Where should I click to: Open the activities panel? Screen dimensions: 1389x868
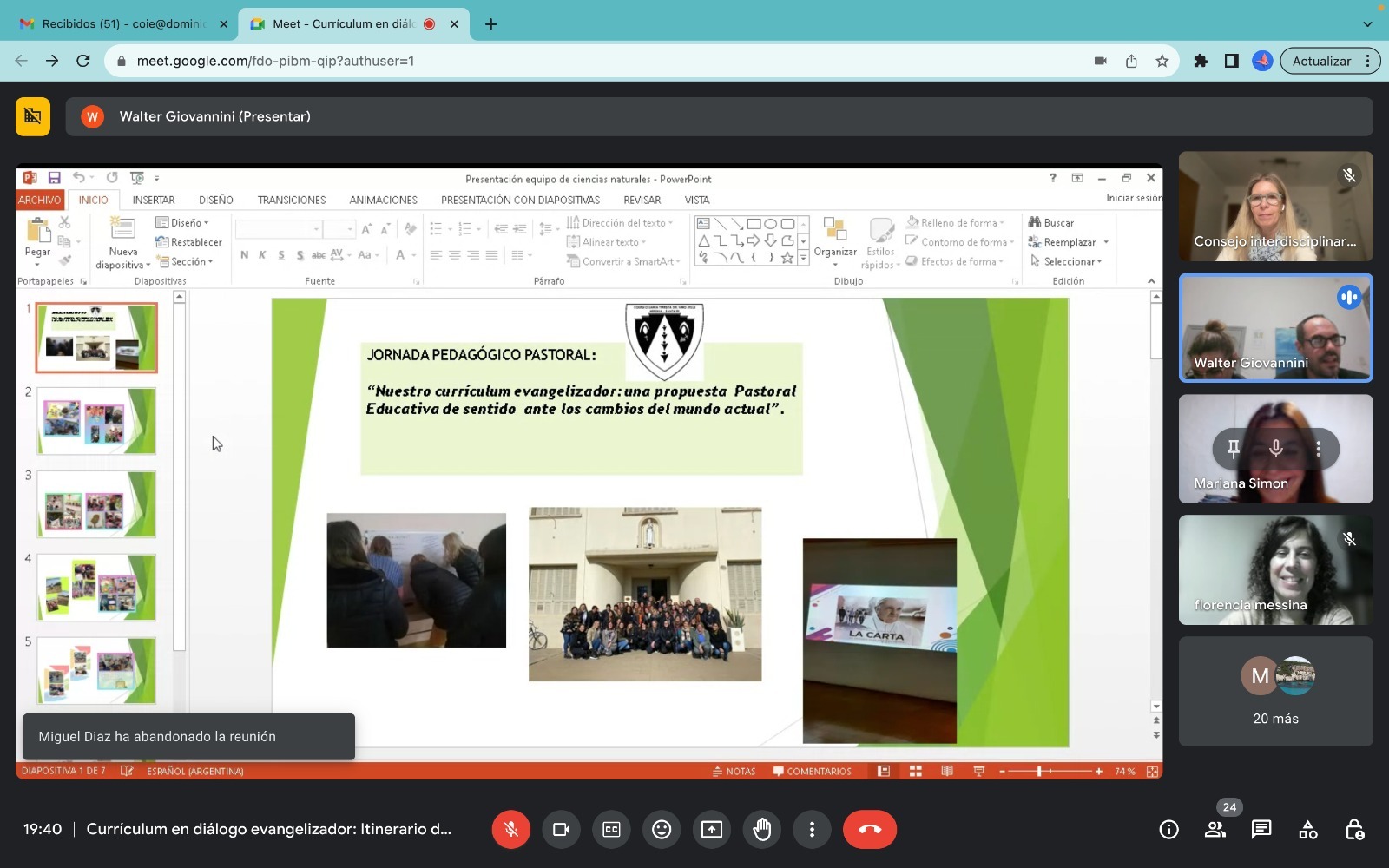pyautogui.click(x=1308, y=830)
